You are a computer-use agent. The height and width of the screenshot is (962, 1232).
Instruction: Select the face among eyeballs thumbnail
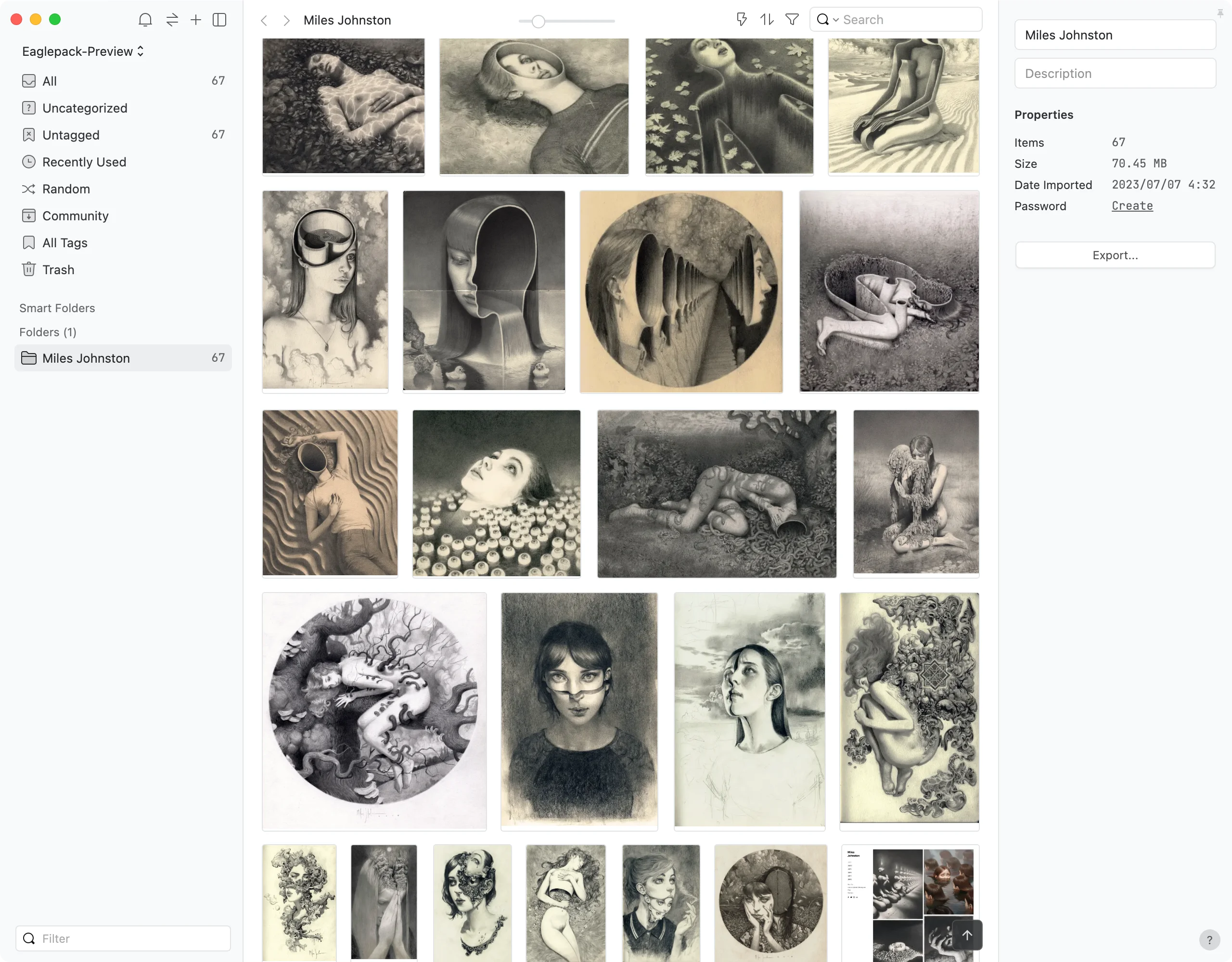click(497, 494)
